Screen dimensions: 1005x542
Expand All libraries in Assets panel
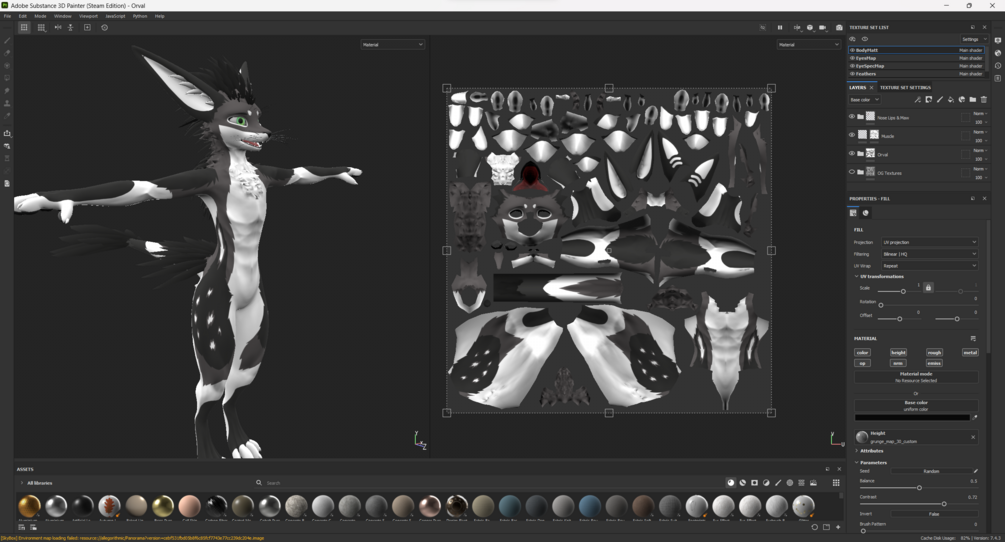[22, 482]
